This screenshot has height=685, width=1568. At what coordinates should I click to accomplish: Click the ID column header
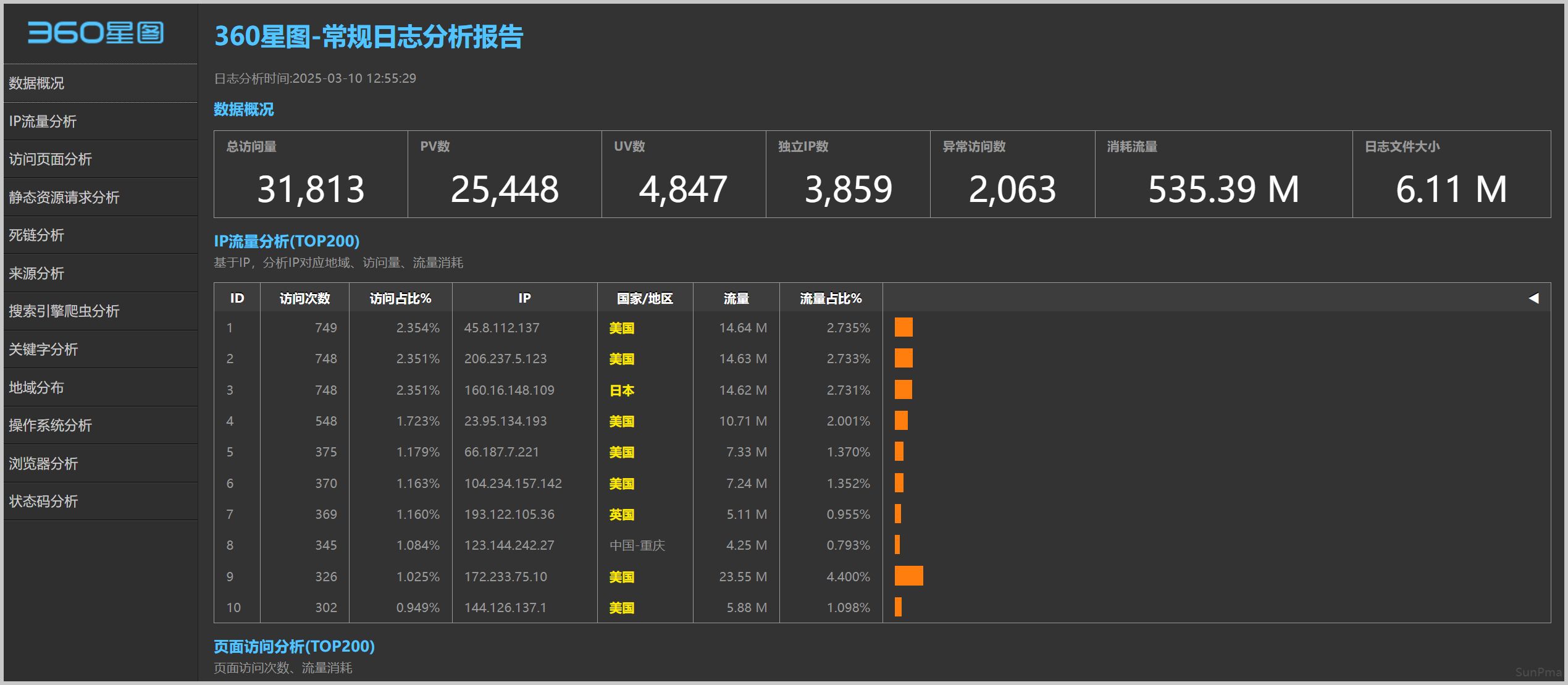[237, 298]
